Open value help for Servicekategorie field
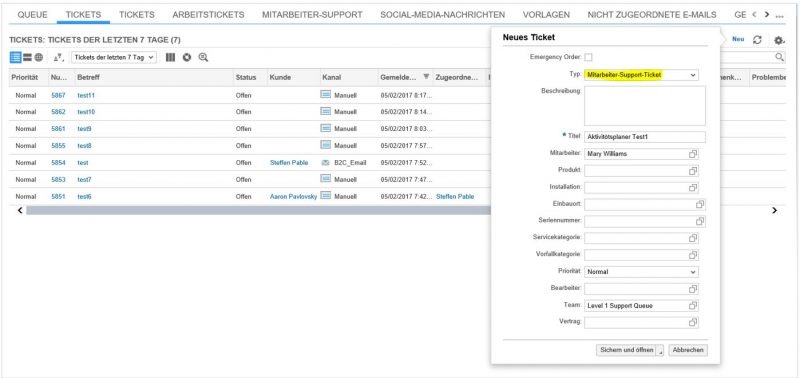Image resolution: width=800 pixels, height=378 pixels. coord(693,238)
